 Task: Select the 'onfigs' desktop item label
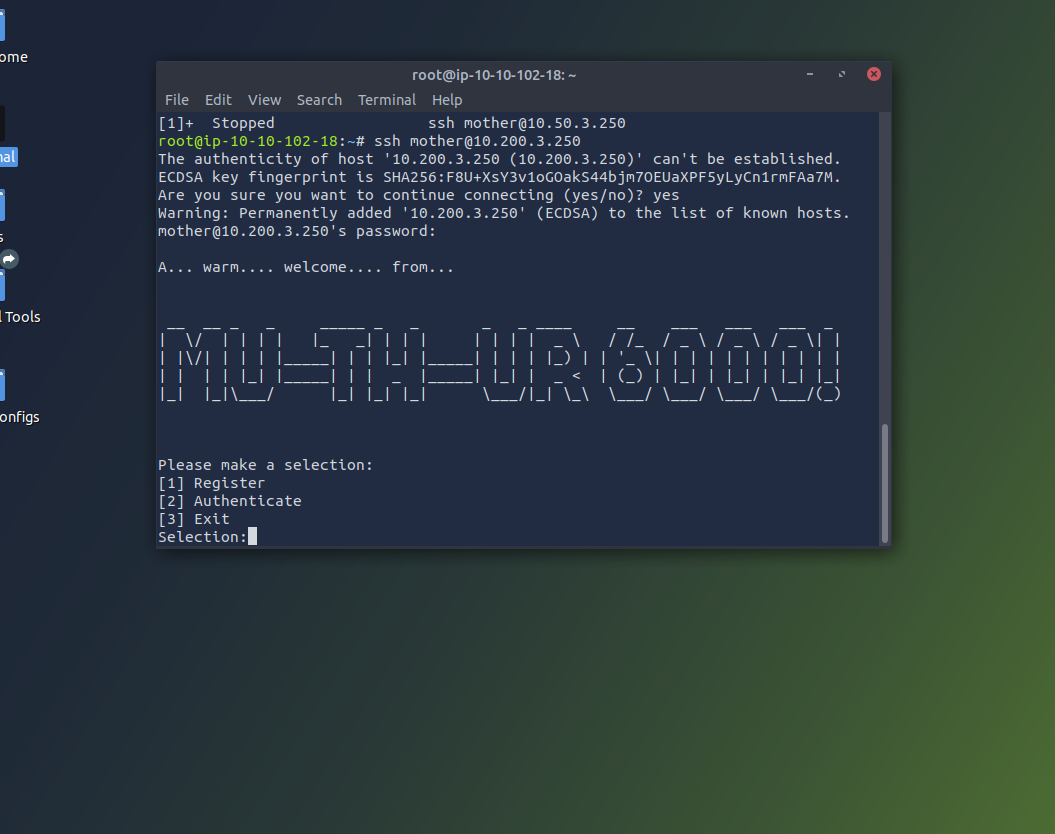point(20,417)
